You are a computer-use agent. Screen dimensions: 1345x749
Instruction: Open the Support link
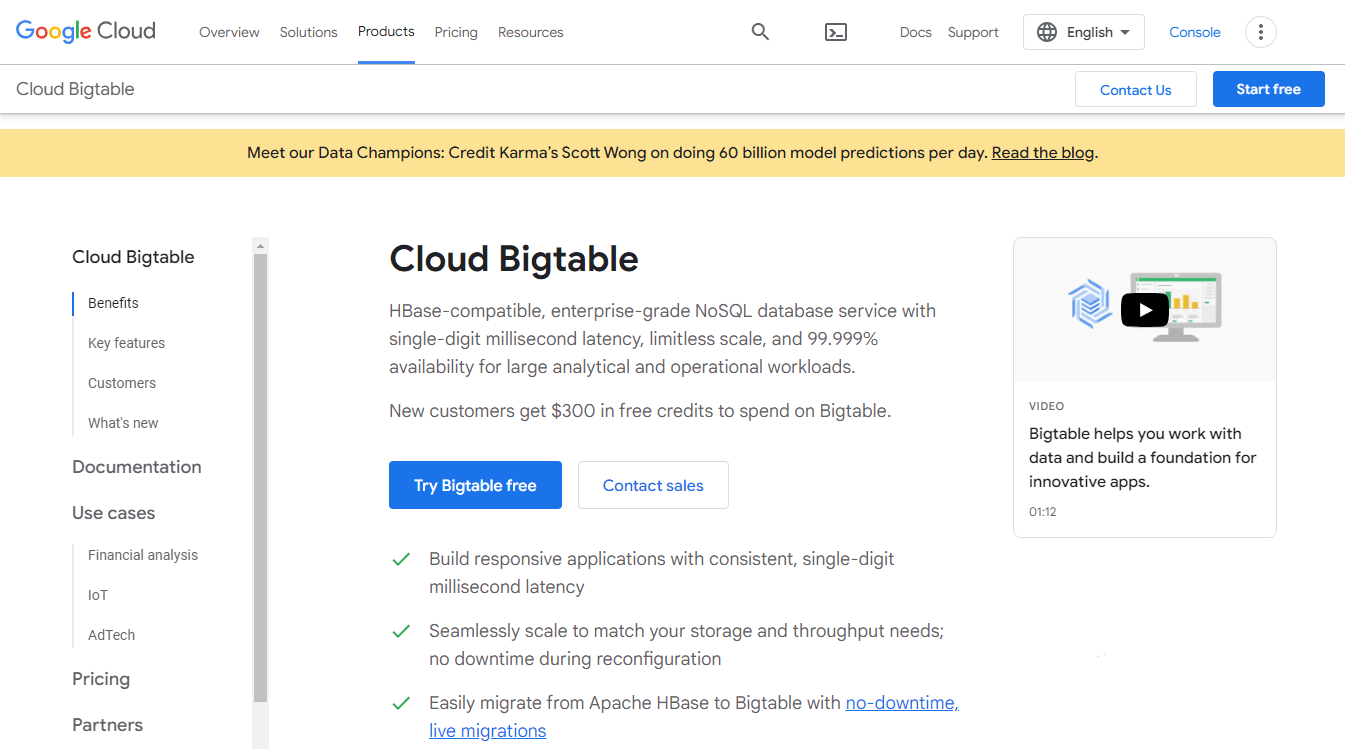pos(973,32)
